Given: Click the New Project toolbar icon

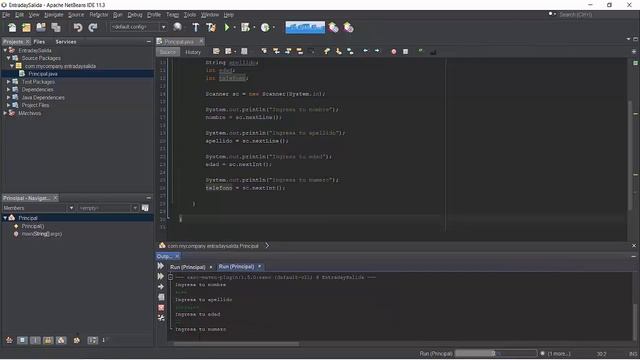Looking at the screenshot, I should point(26,27).
